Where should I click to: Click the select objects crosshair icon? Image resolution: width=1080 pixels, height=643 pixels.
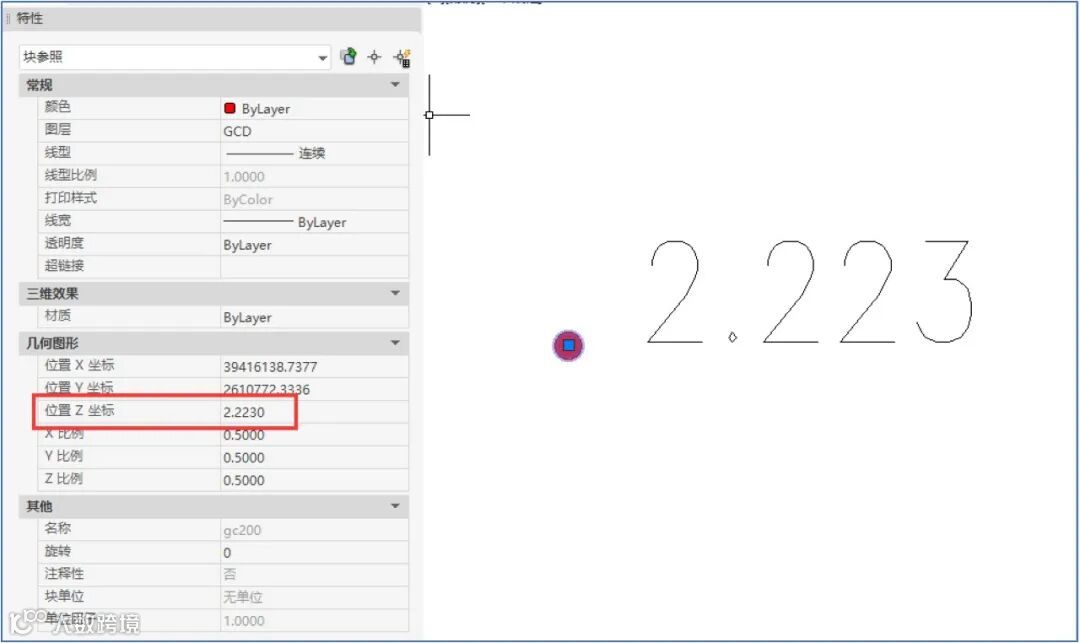(374, 57)
